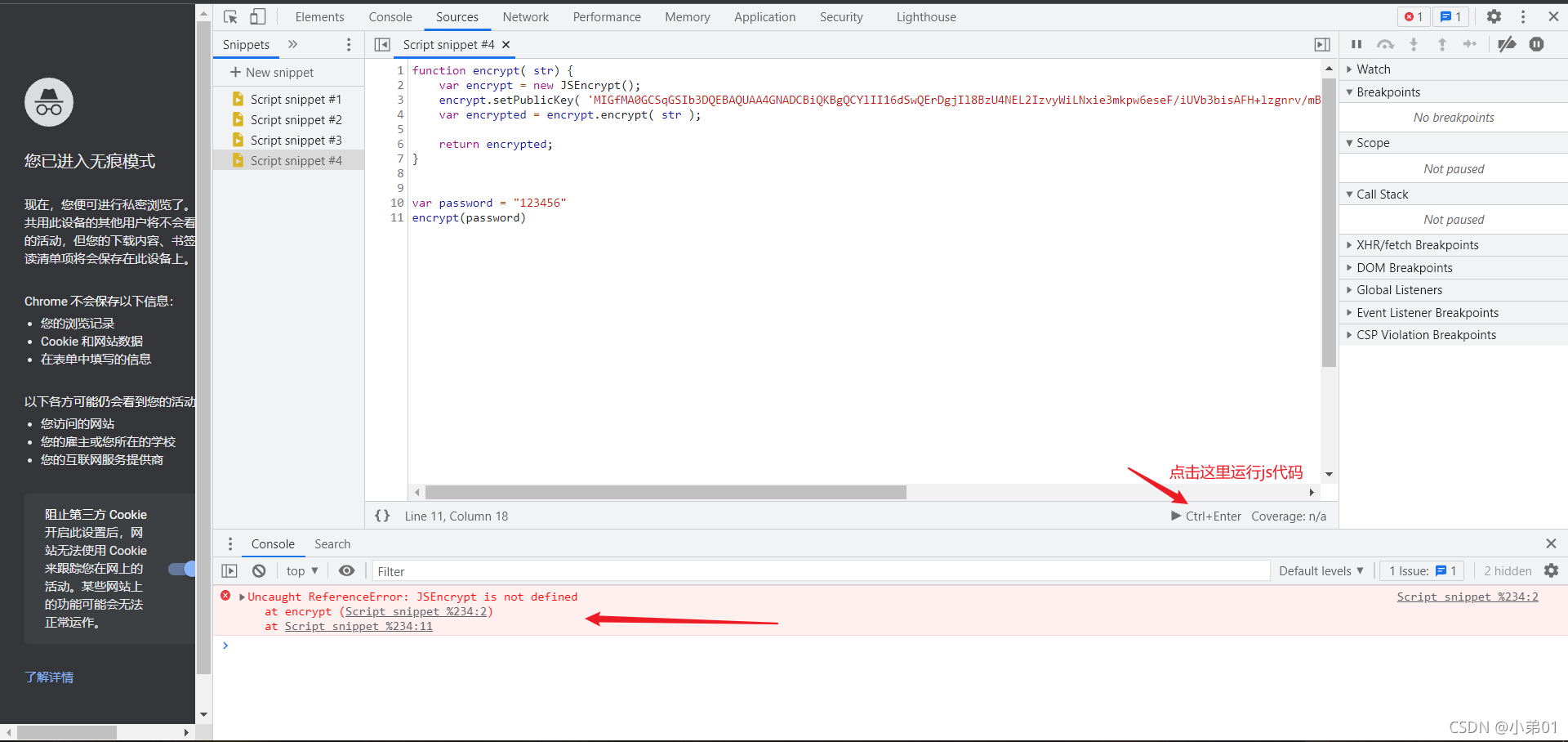Toggle the blue third-party cookie switch

coord(181,569)
